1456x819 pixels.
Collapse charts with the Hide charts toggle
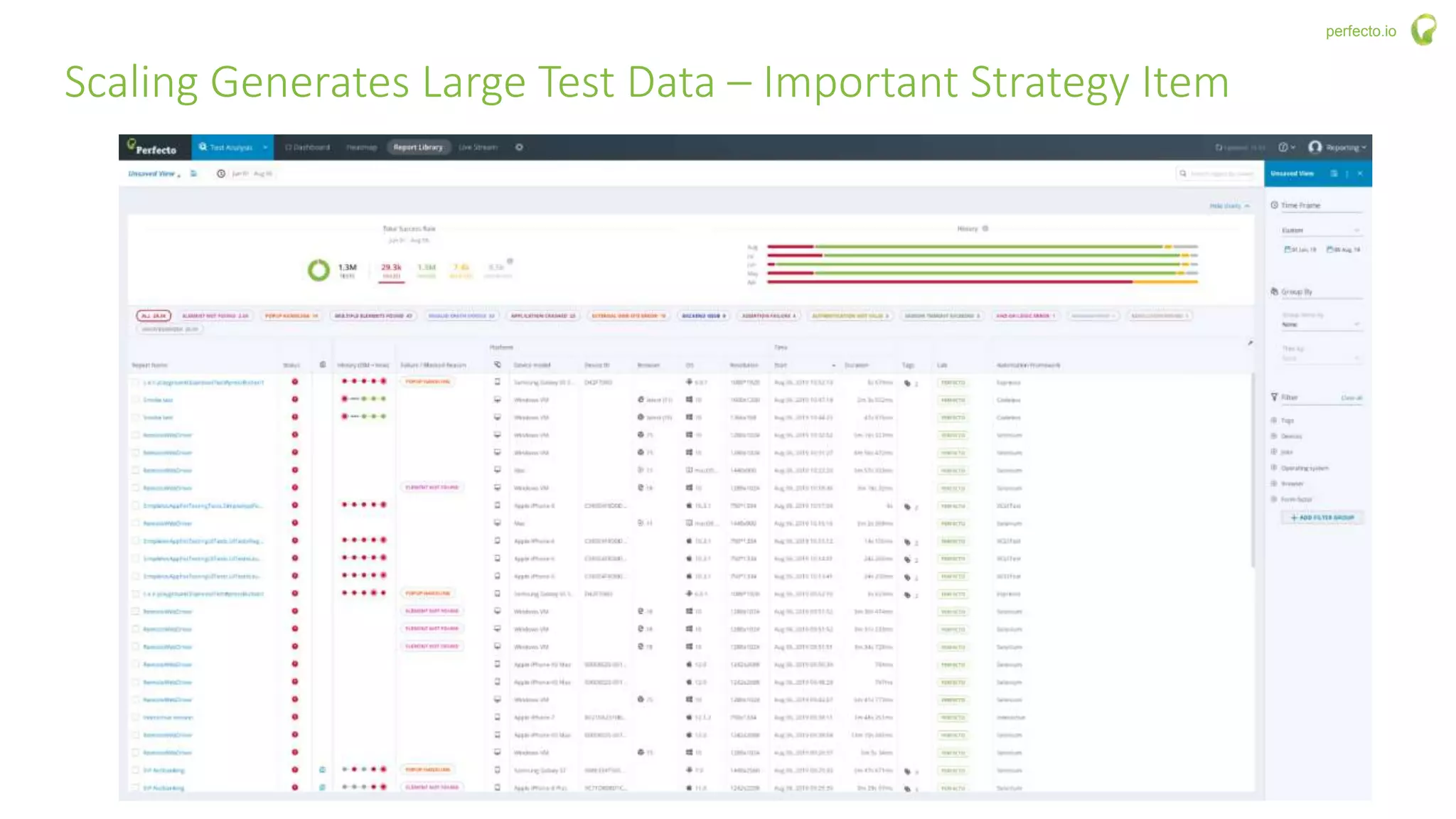coord(1229,206)
